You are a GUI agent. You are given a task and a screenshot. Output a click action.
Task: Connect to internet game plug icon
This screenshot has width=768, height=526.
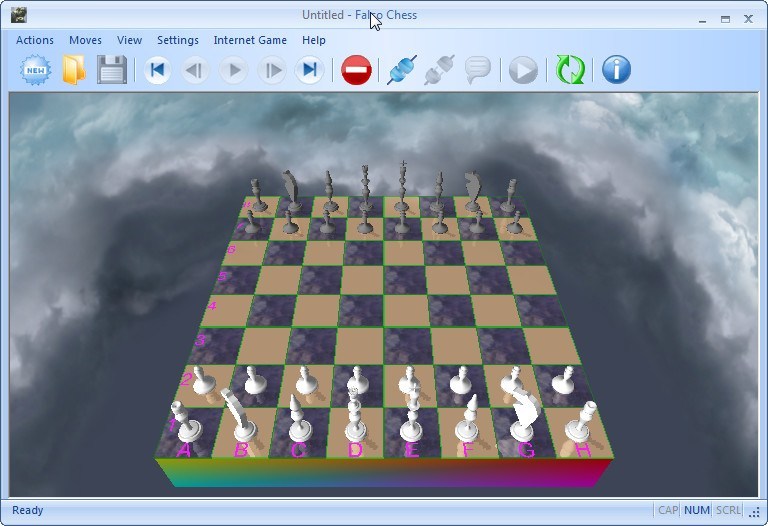402,70
